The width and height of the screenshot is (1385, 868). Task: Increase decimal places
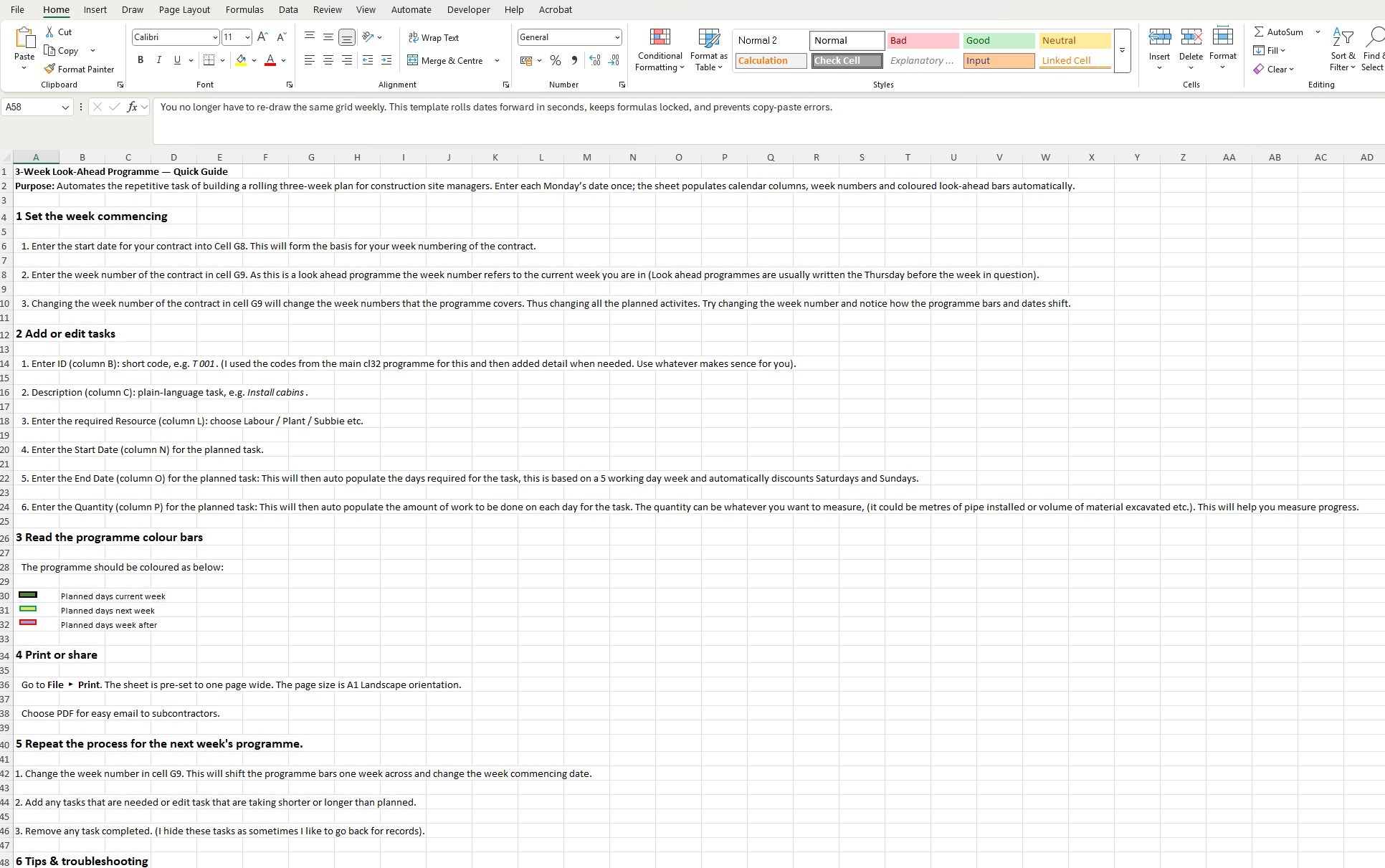[x=595, y=61]
